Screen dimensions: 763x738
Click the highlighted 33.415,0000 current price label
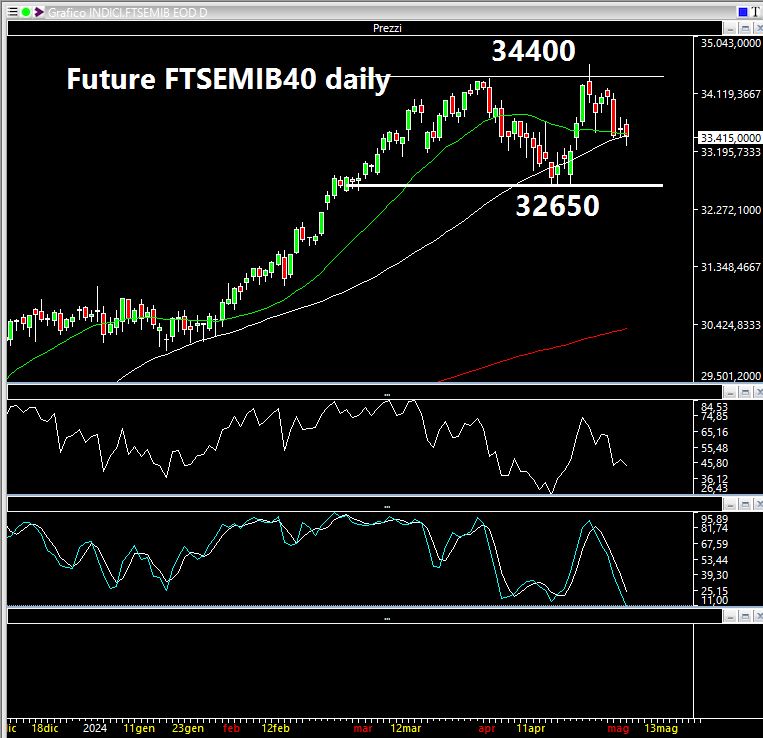point(730,138)
